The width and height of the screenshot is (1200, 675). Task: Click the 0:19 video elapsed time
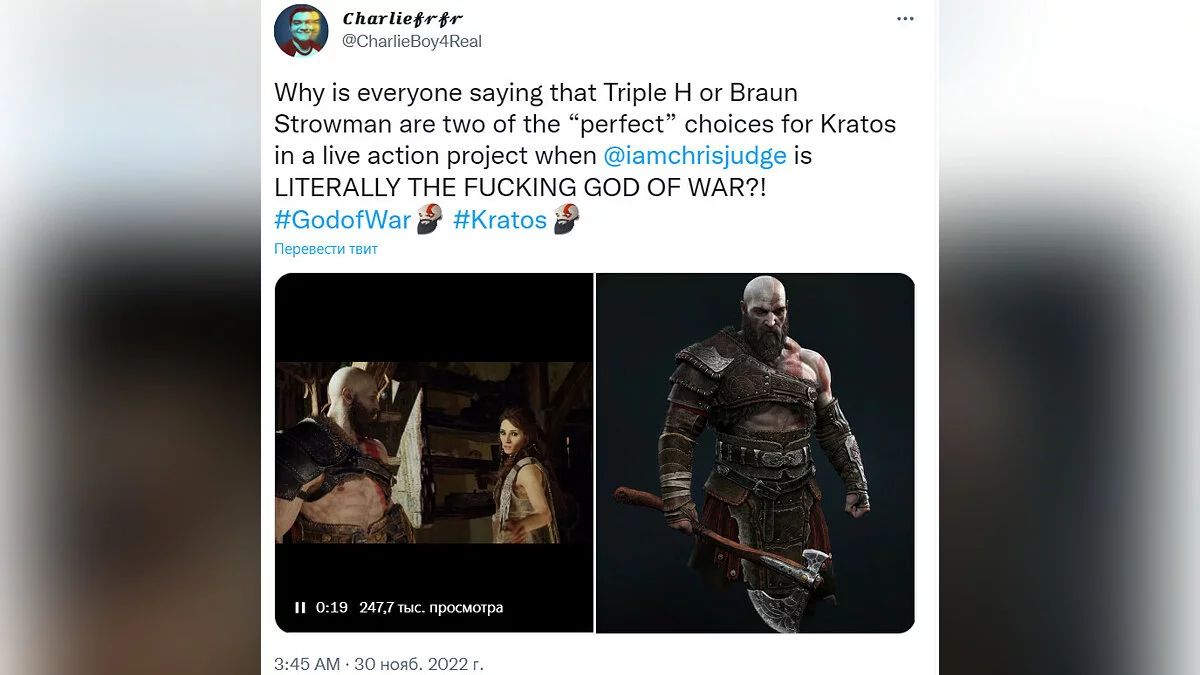coord(331,607)
